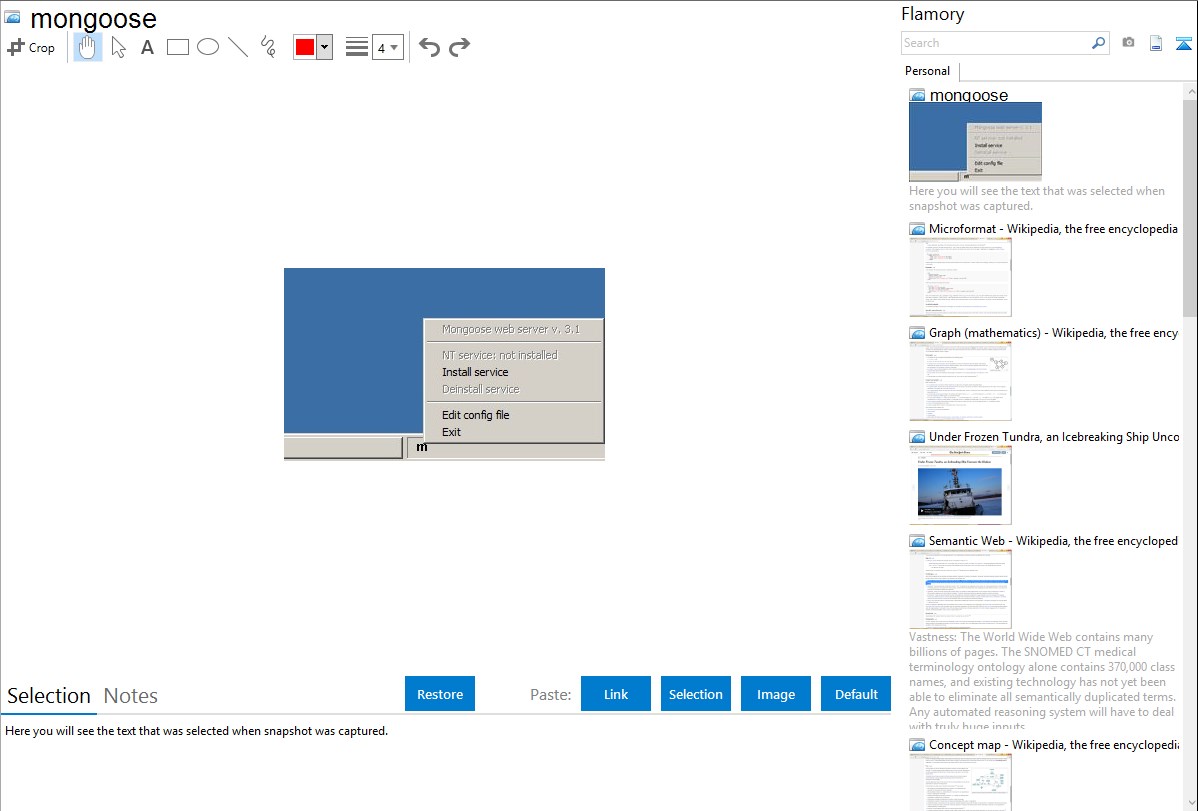Click the sidebar title 'mongoose'
Screen dimensions: 1198x811
(969, 96)
